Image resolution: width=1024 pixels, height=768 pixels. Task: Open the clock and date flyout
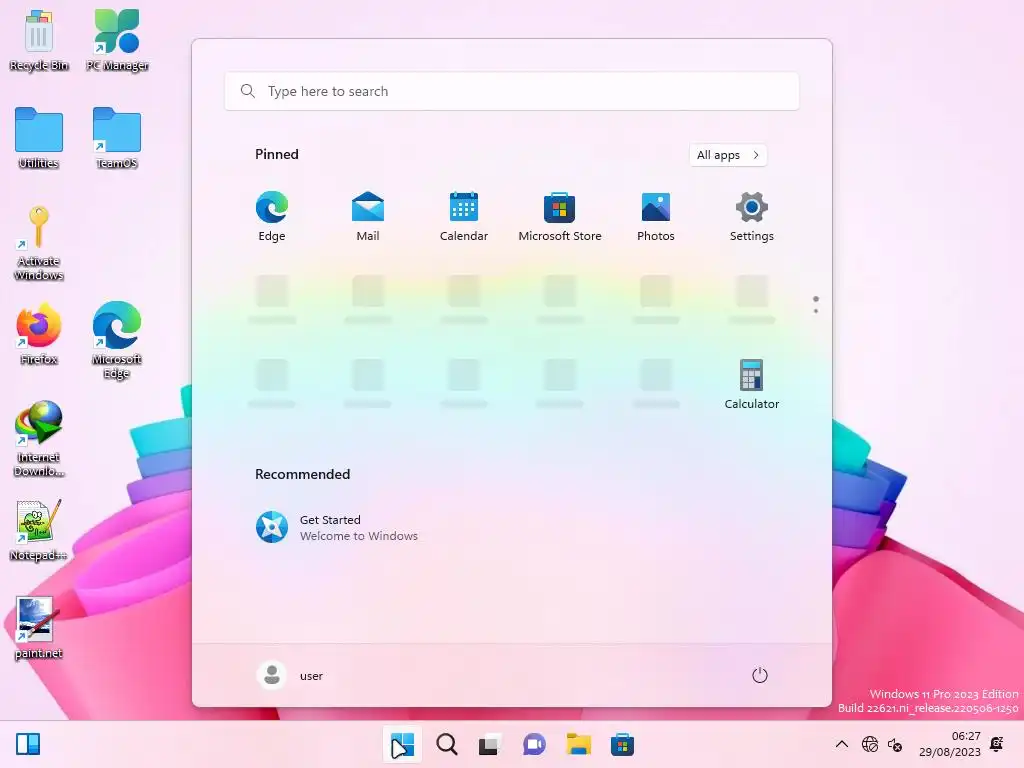[x=950, y=744]
